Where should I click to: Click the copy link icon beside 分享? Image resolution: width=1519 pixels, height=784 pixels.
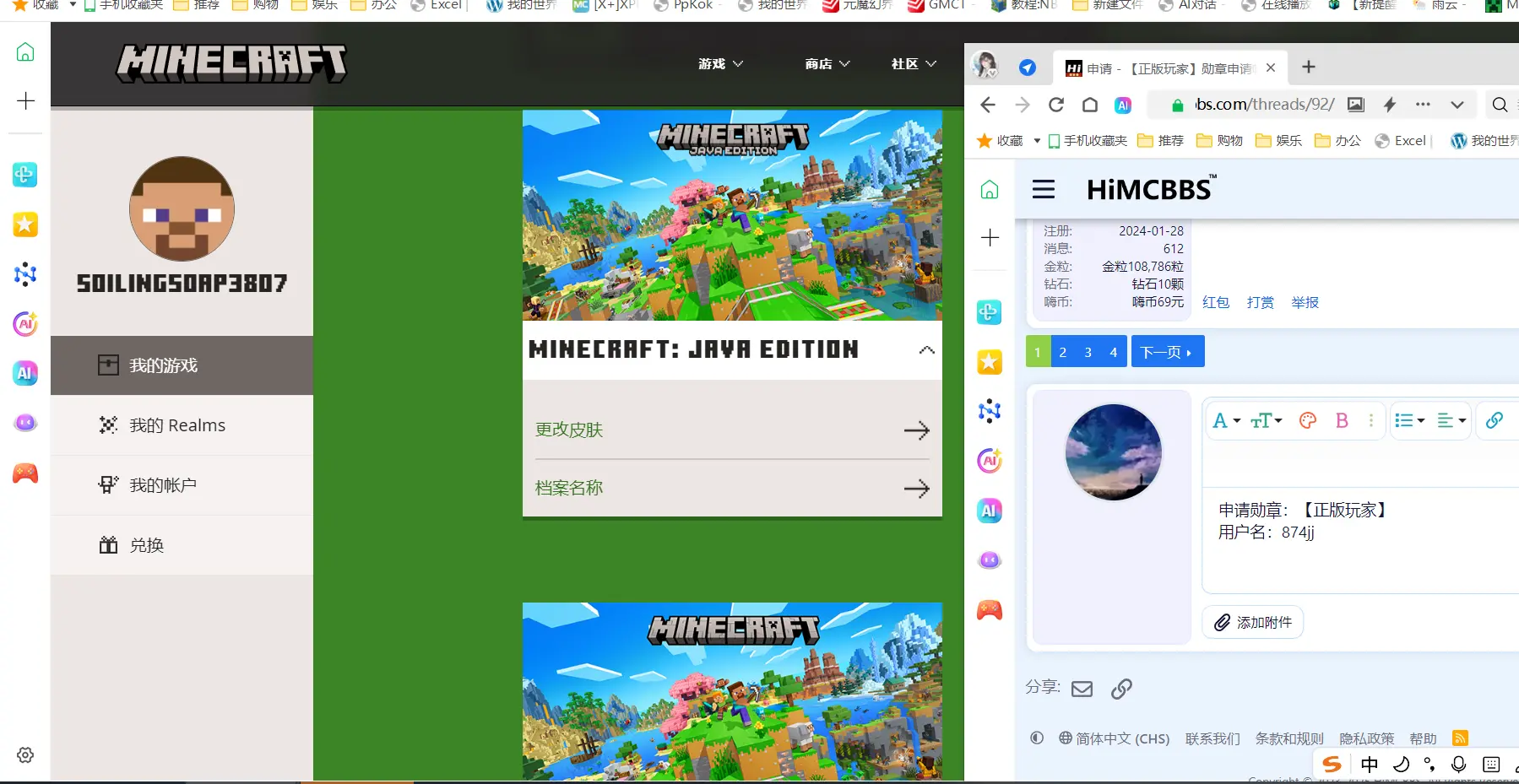(x=1121, y=689)
